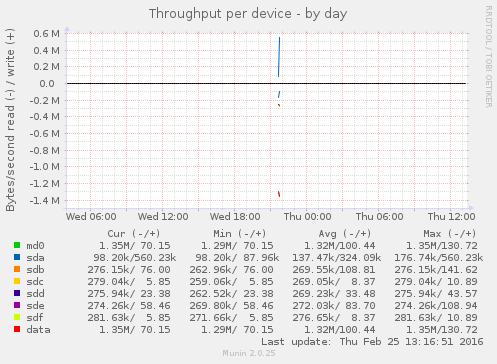Click the 'Wed 06:00' x-axis label

91,217
